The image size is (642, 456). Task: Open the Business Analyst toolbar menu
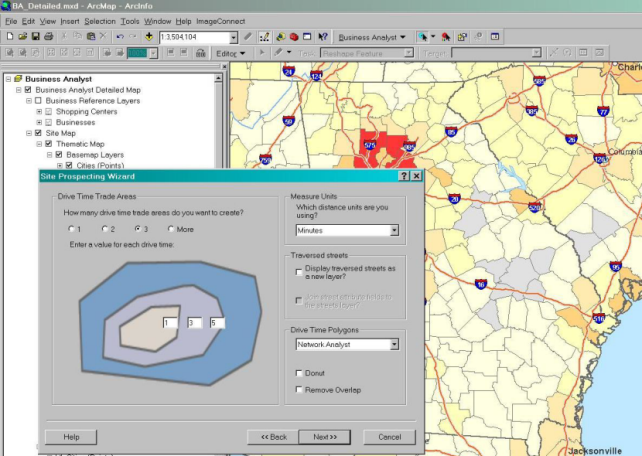click(x=372, y=37)
